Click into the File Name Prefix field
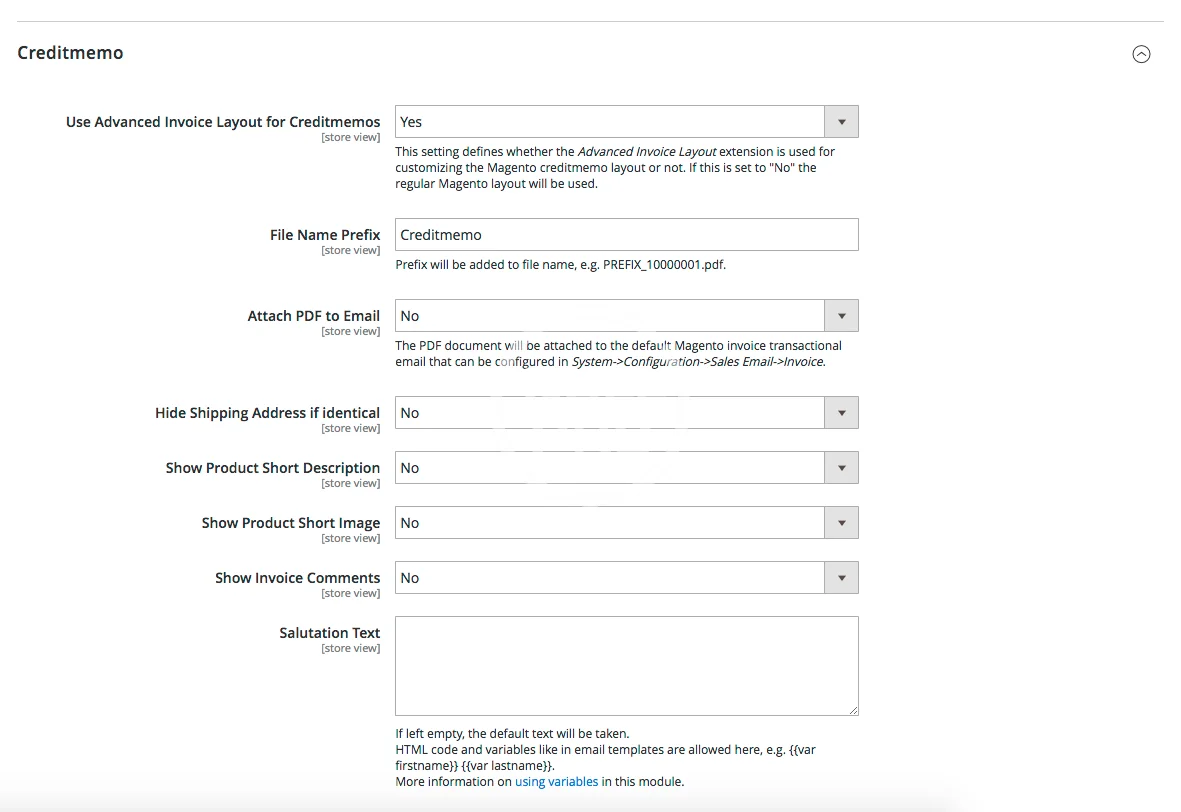 [626, 235]
